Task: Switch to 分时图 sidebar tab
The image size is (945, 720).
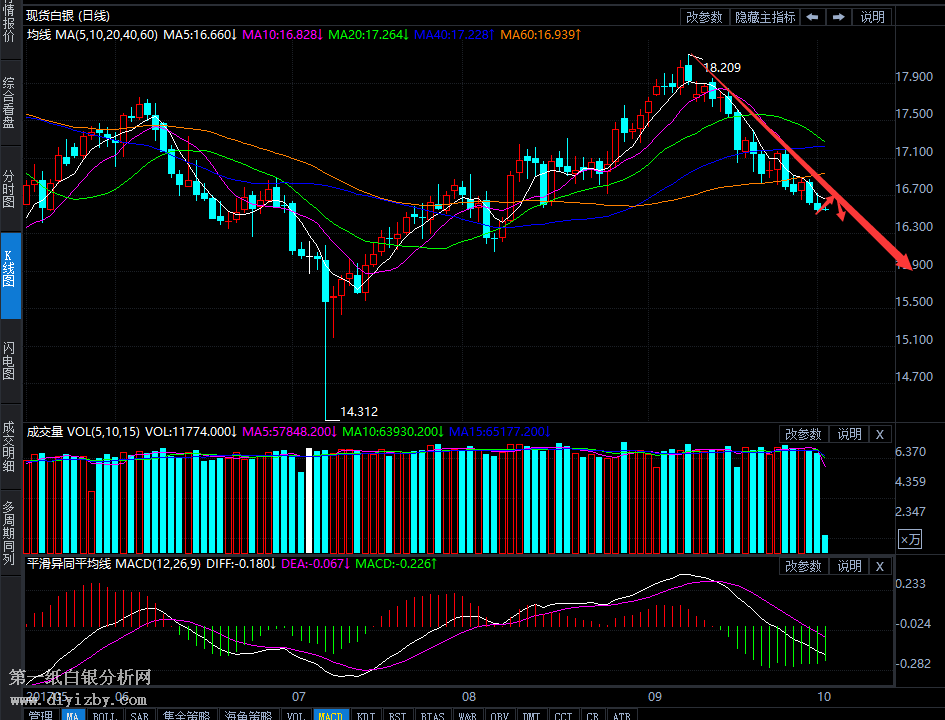Action: click(10, 188)
